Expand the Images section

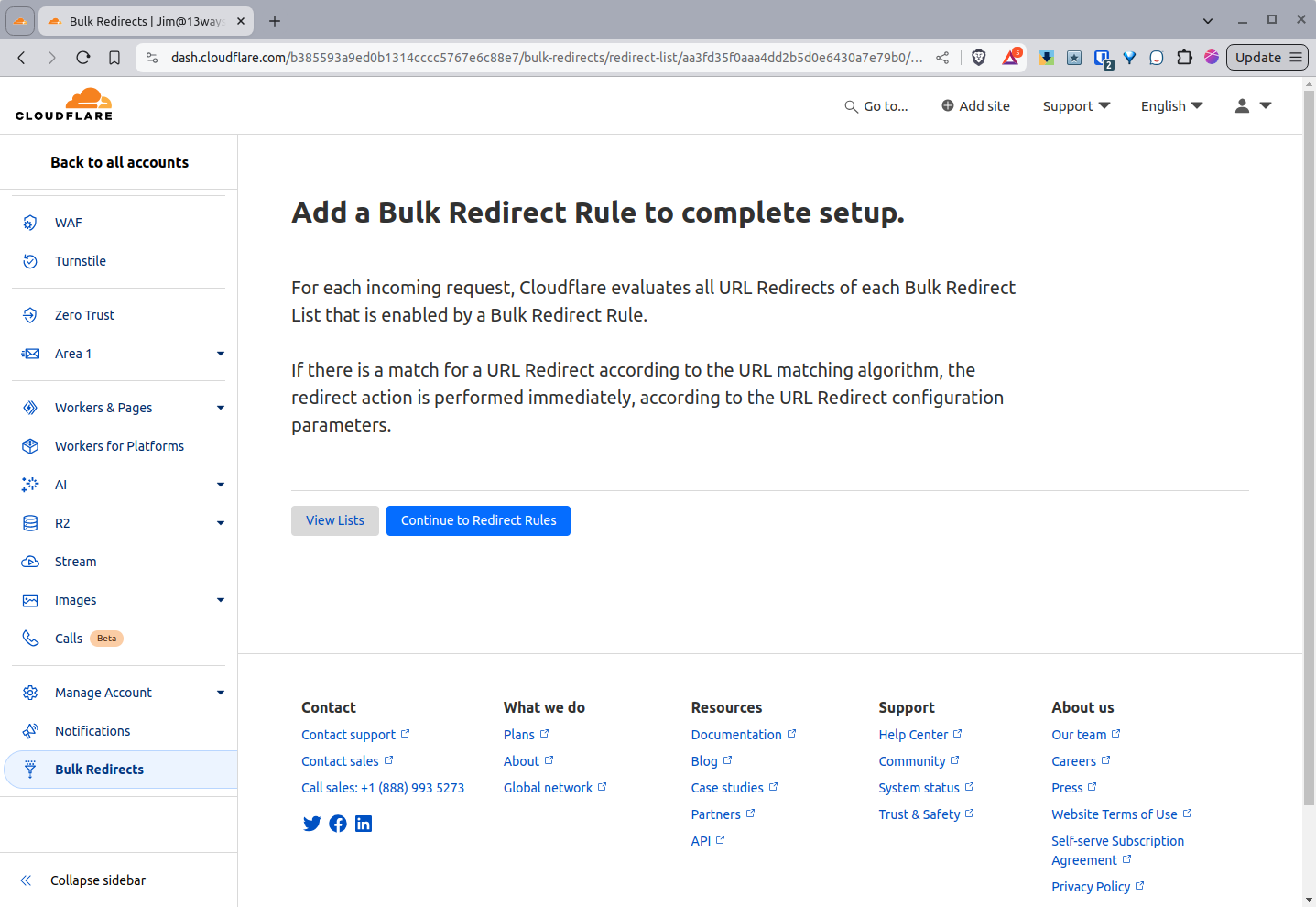click(x=220, y=599)
